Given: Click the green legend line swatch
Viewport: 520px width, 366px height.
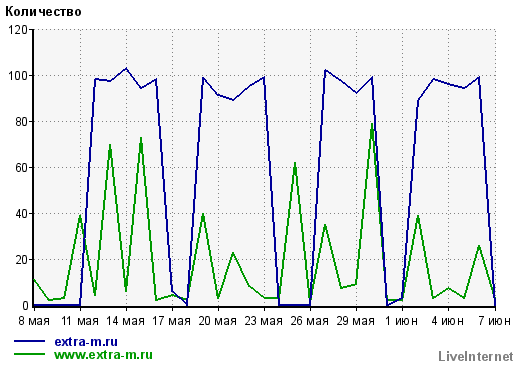Looking at the screenshot, I should pos(29,354).
